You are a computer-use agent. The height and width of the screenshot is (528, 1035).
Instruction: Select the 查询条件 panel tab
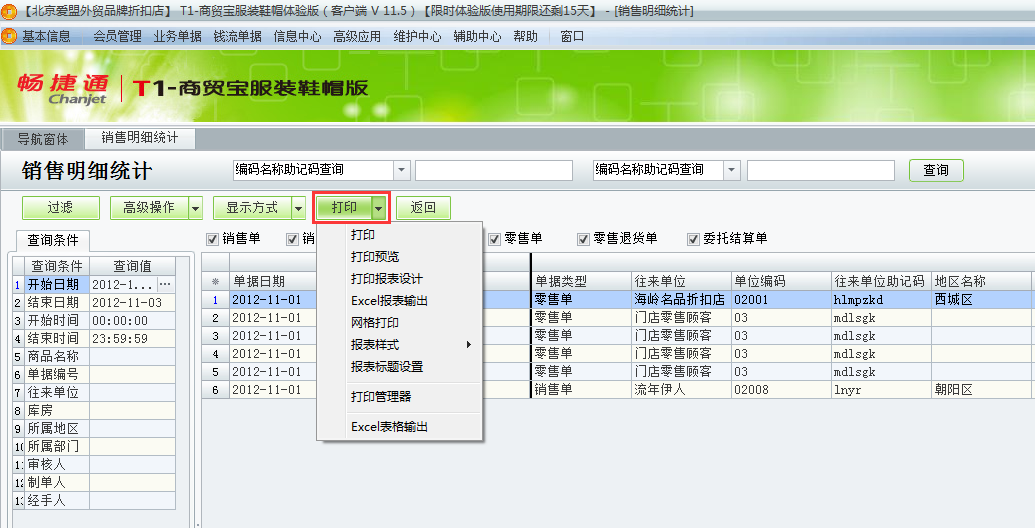pyautogui.click(x=52, y=240)
